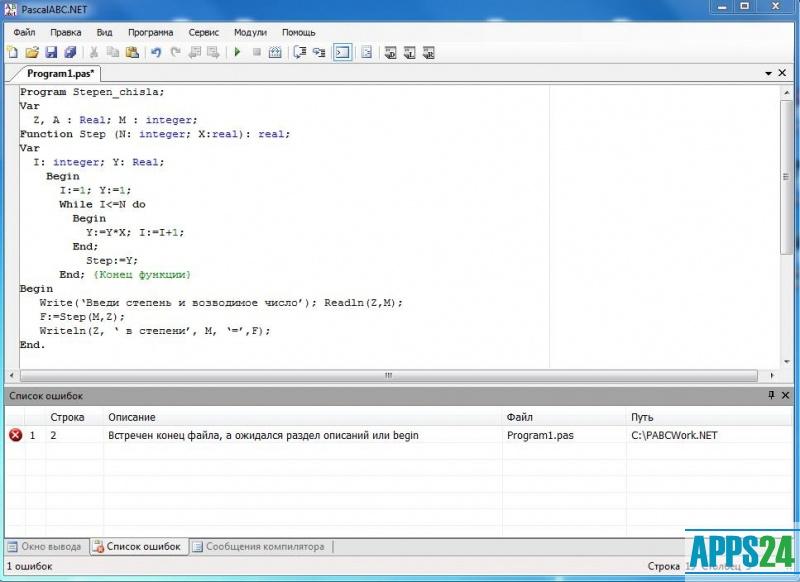Switch to the Окно вывода tab

point(46,546)
